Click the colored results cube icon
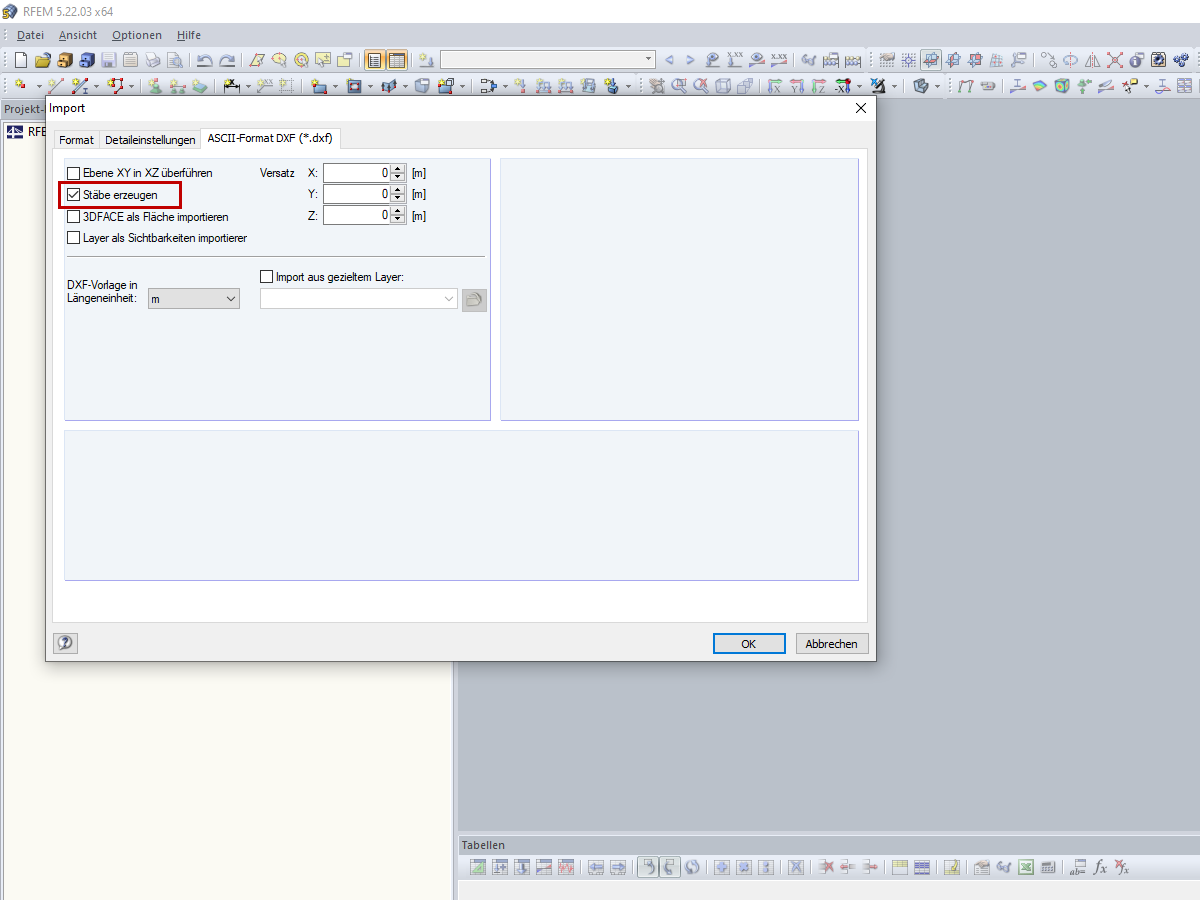This screenshot has height=900, width=1200. tap(1061, 86)
